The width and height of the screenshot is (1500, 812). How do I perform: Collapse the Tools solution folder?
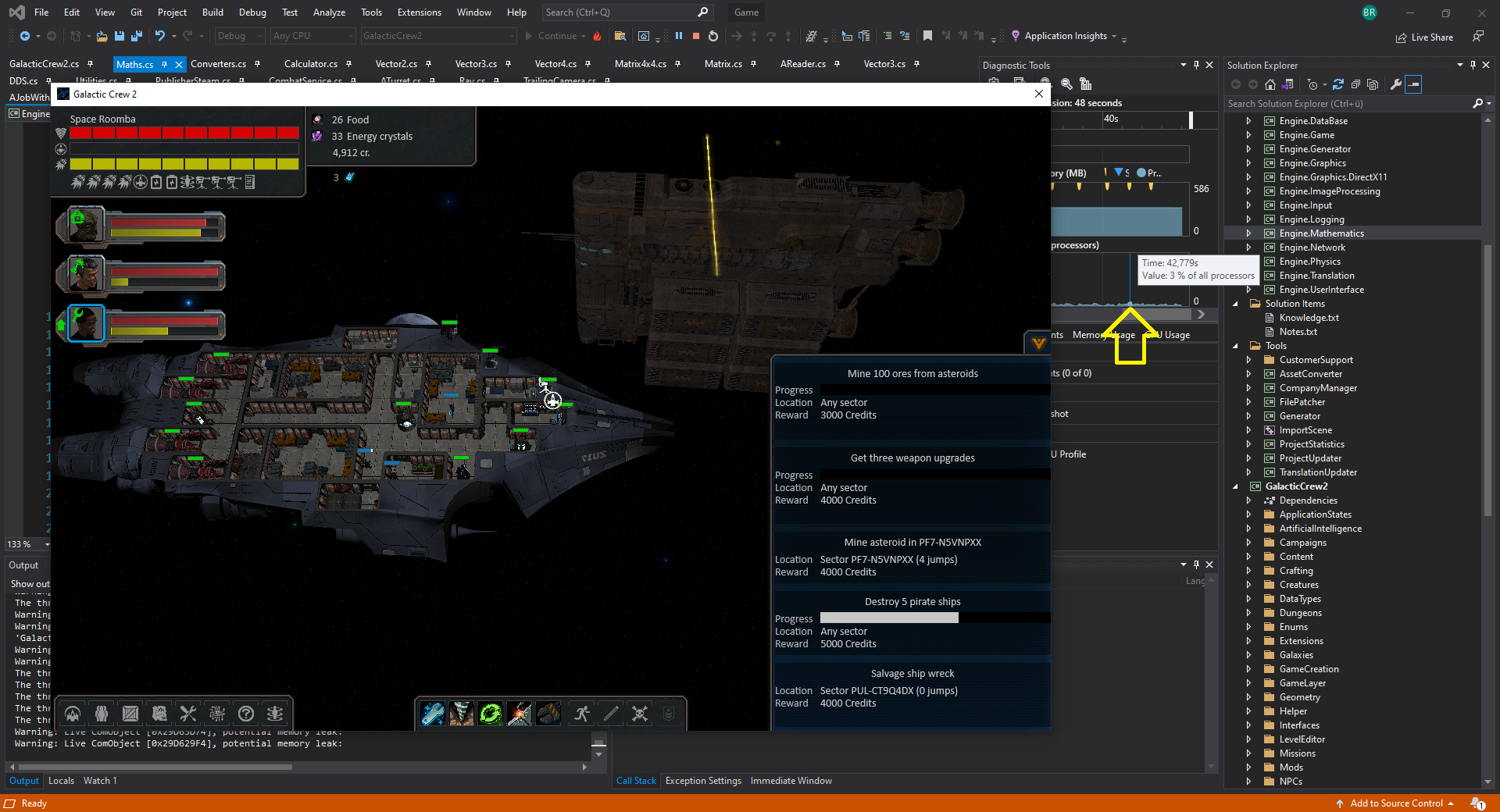pos(1235,346)
